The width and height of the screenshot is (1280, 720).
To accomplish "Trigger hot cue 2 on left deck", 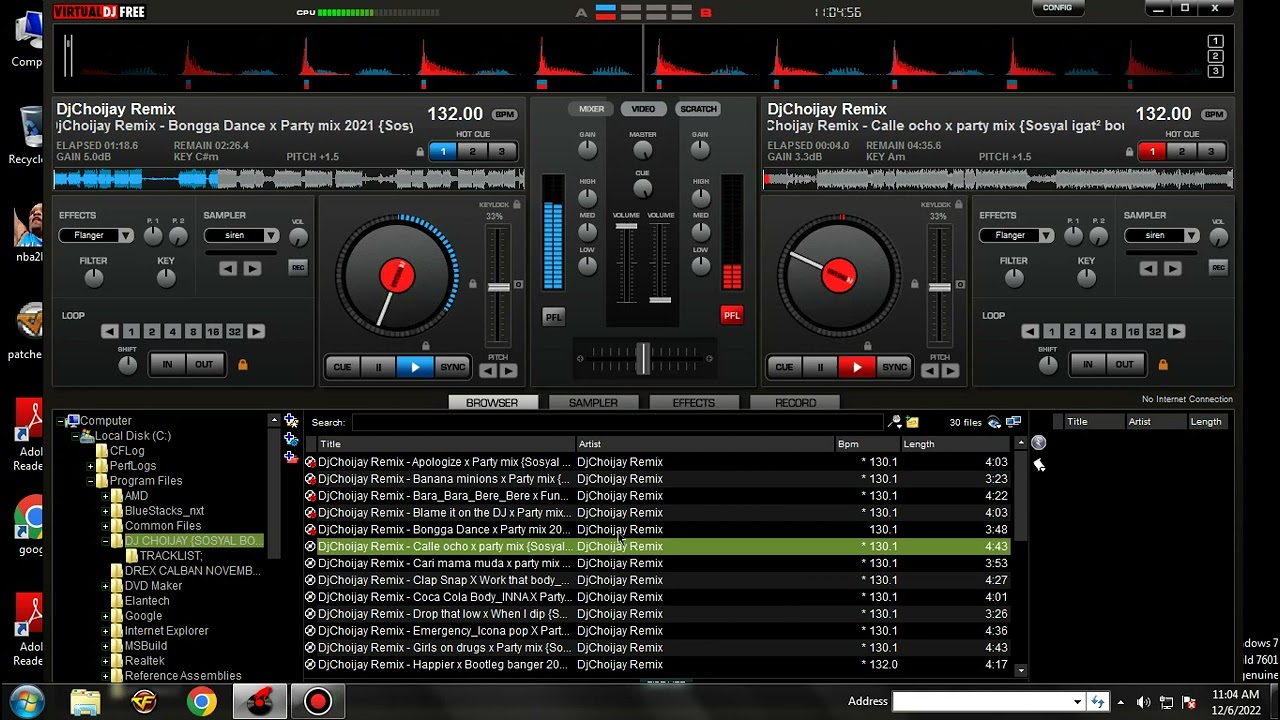I will (x=472, y=151).
